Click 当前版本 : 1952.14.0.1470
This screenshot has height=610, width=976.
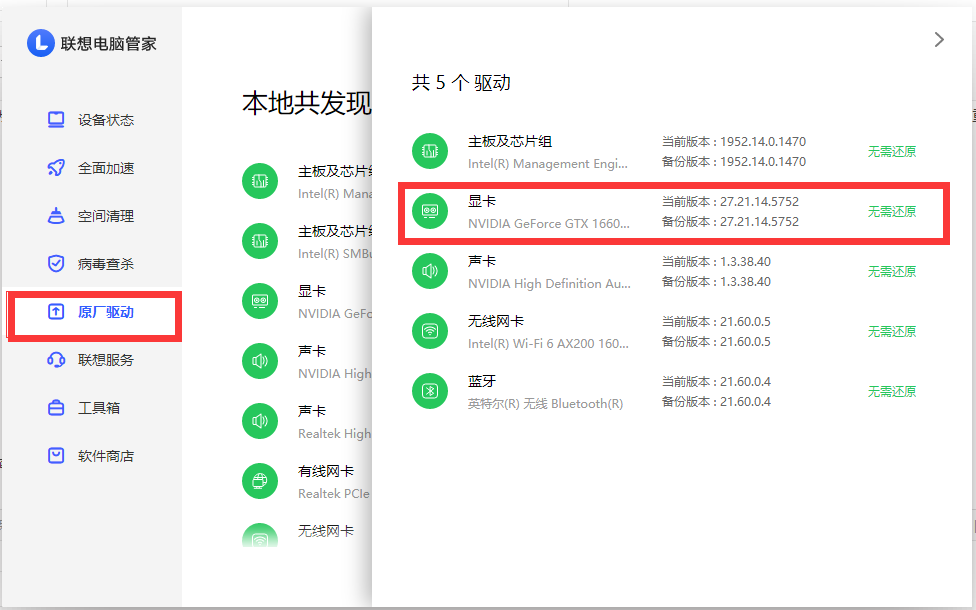click(x=734, y=142)
